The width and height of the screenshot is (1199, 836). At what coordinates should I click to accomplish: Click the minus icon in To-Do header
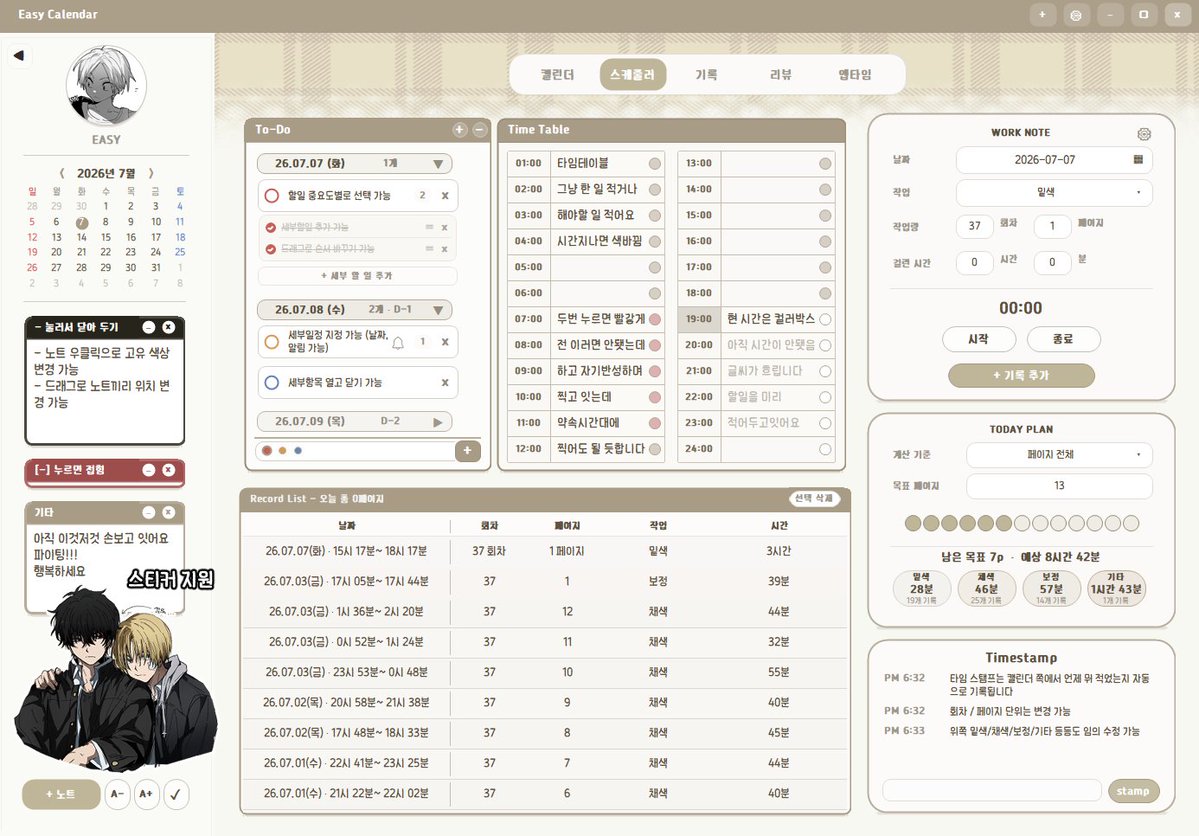(x=479, y=130)
